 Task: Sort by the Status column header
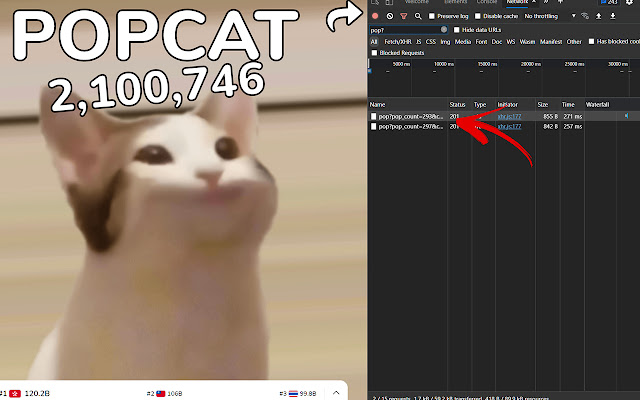459,104
